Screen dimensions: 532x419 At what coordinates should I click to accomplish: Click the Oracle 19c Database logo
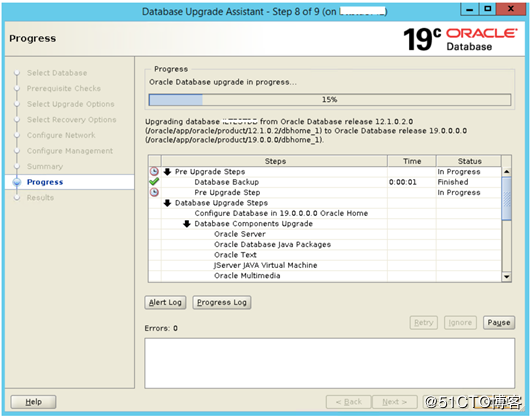click(x=460, y=39)
